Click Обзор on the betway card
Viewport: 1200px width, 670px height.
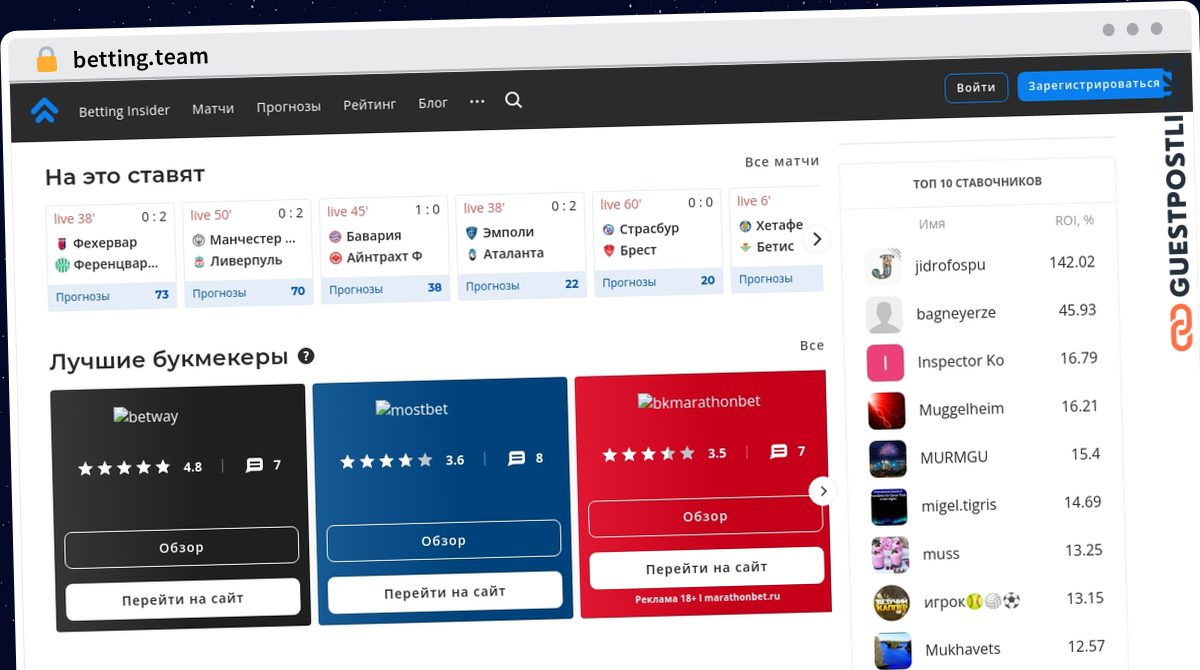tap(182, 547)
